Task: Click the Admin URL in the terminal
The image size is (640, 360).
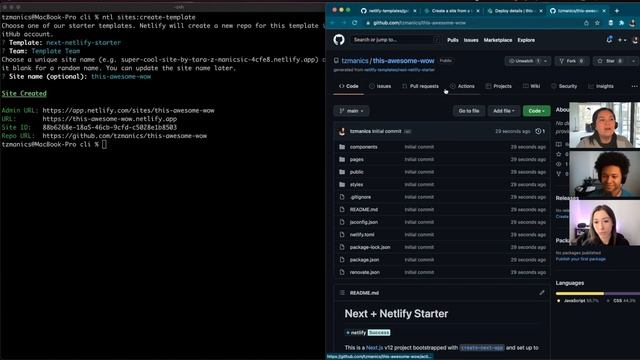Action: coord(128,110)
